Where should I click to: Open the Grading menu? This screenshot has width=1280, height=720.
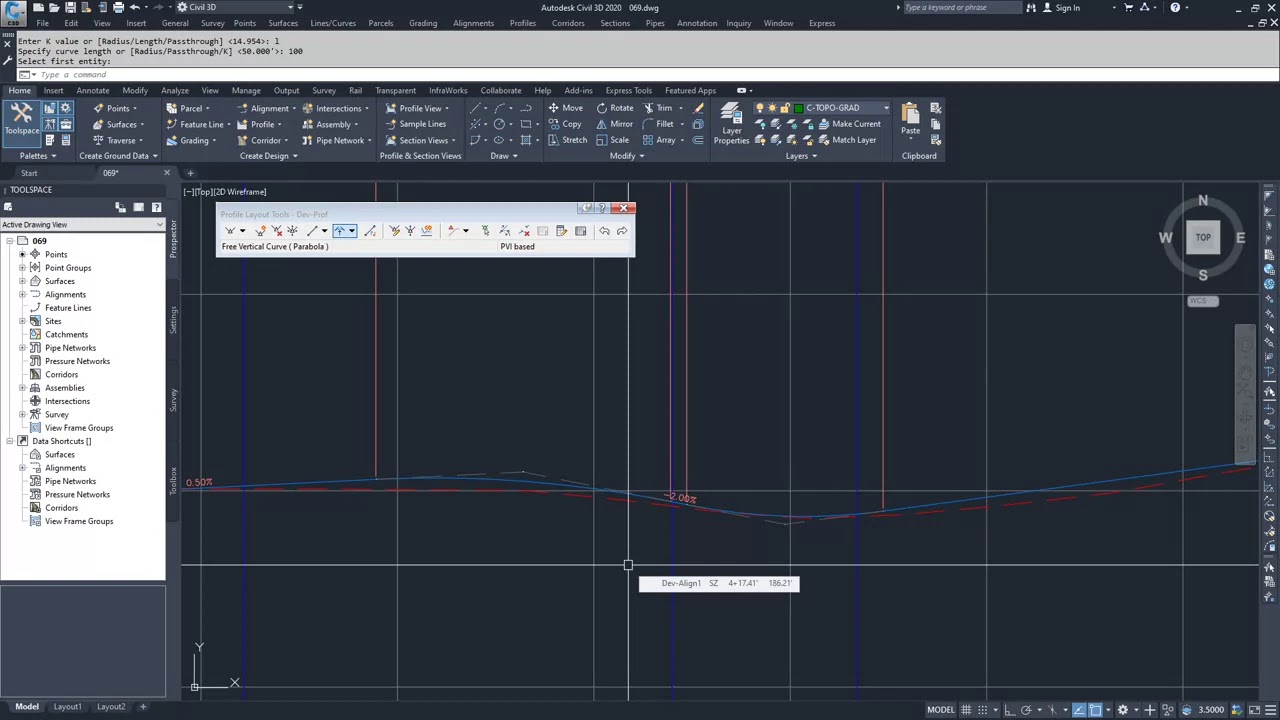click(423, 23)
